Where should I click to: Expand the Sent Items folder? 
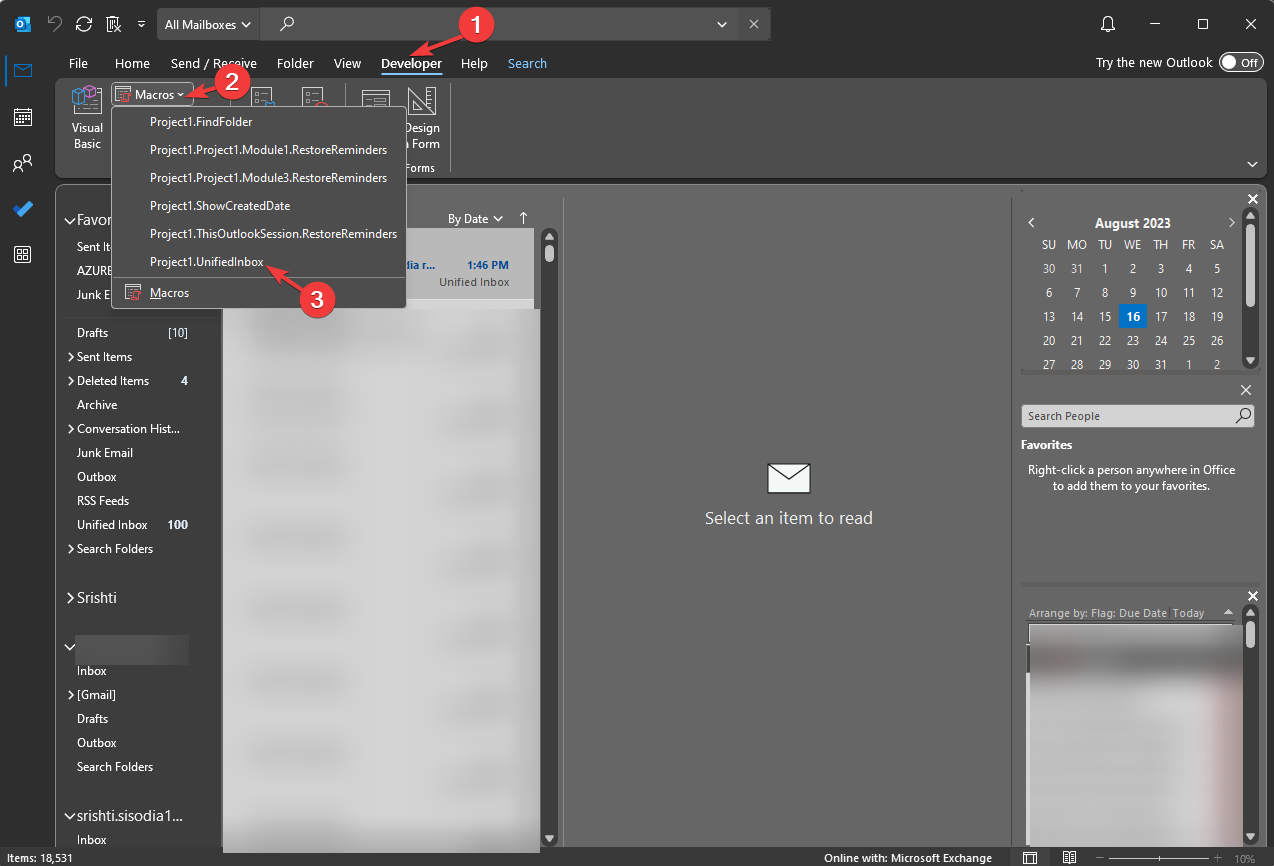70,357
